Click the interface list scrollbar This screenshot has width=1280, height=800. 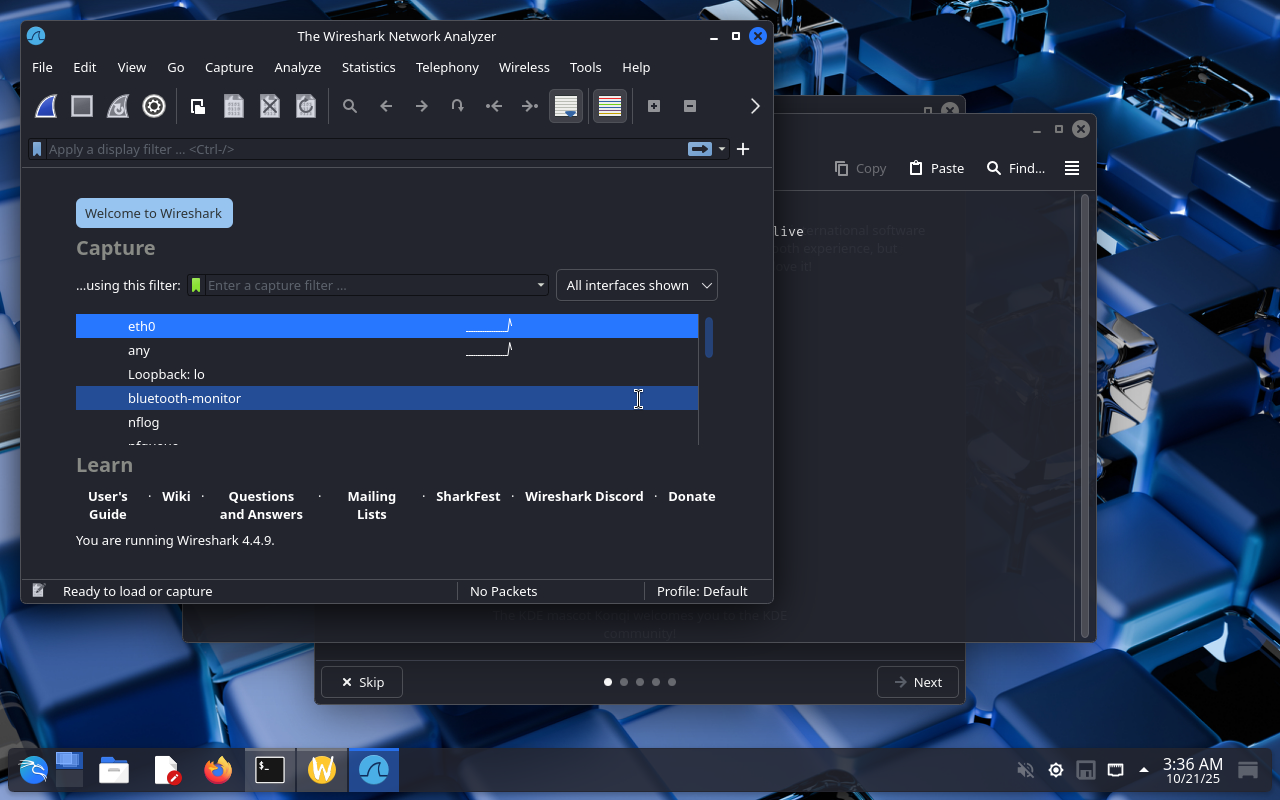pyautogui.click(x=708, y=337)
